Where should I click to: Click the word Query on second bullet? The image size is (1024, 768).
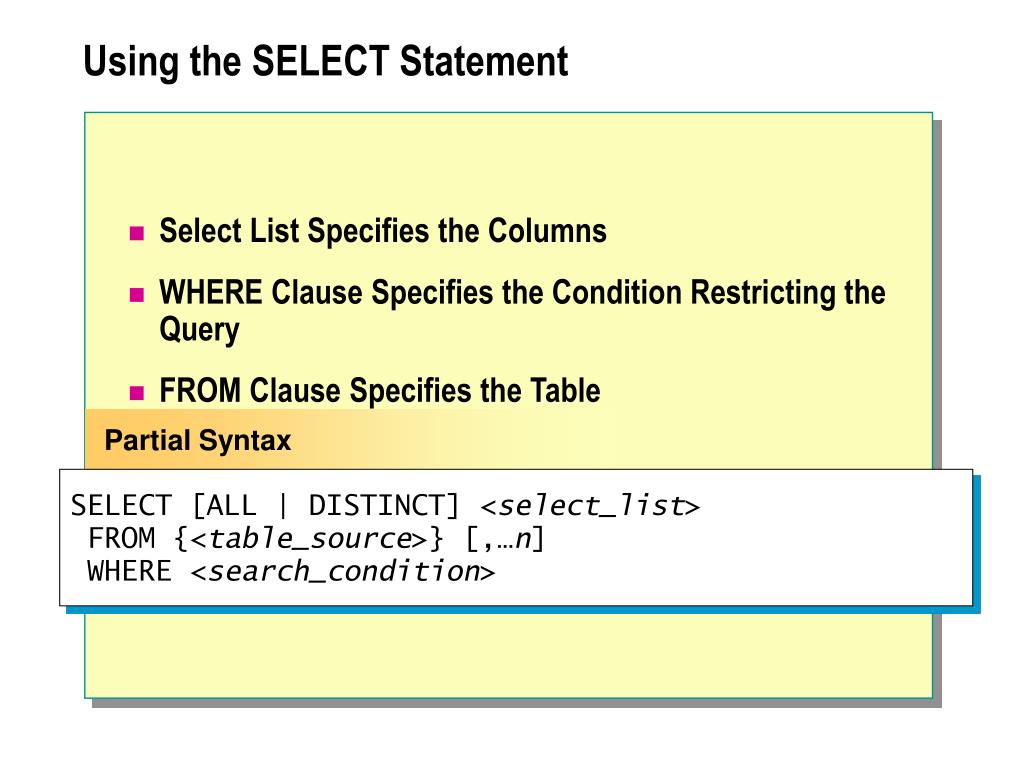tap(199, 330)
